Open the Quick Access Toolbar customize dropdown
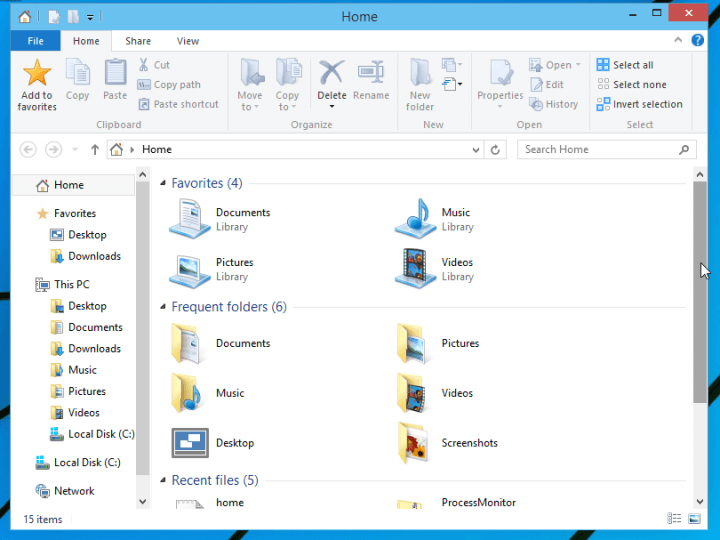Viewport: 720px width, 540px height. click(x=90, y=17)
